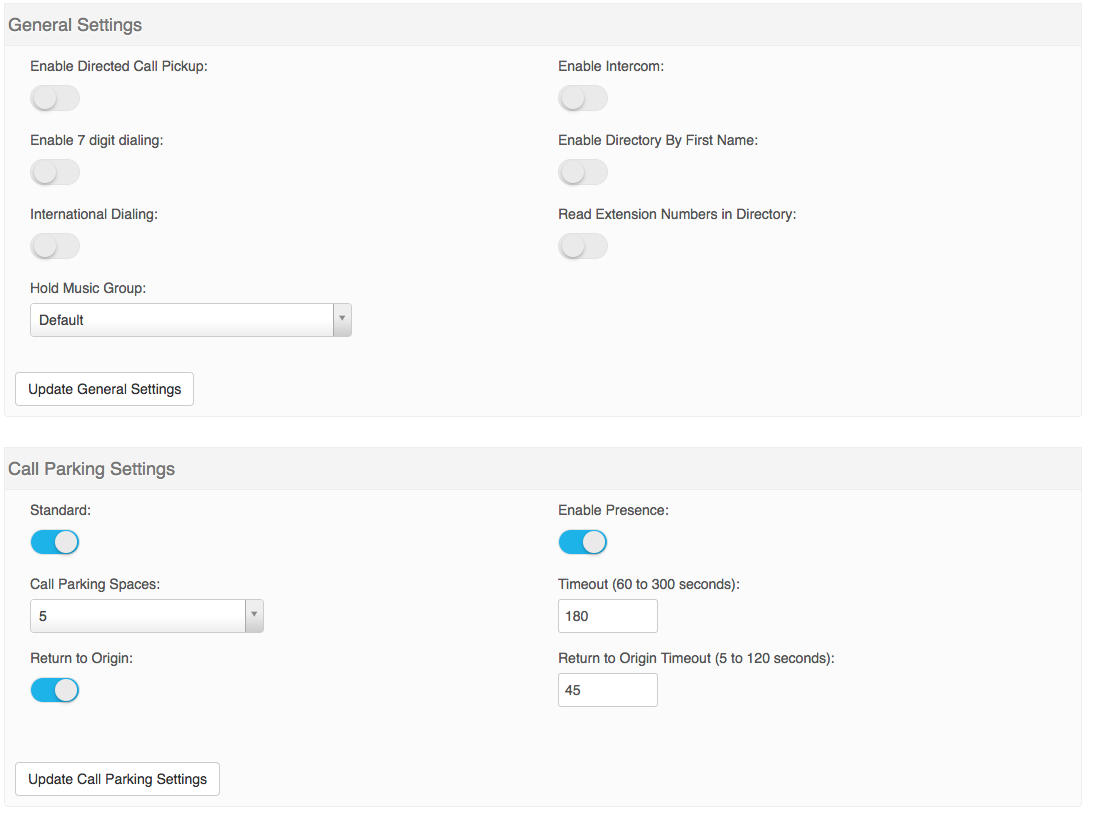The height and width of the screenshot is (824, 1101).
Task: Click the Update Call Parking Settings button
Action: (116, 778)
